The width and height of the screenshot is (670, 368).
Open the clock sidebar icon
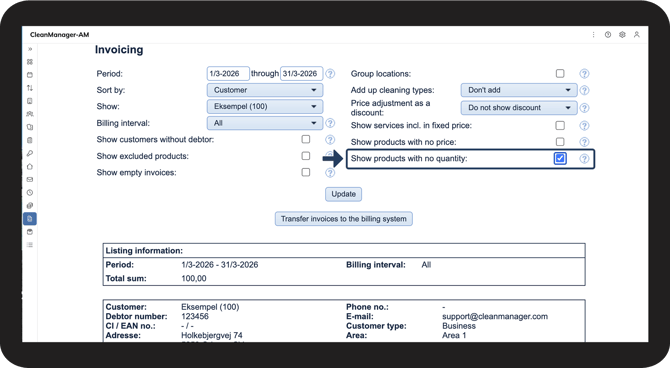click(x=30, y=192)
